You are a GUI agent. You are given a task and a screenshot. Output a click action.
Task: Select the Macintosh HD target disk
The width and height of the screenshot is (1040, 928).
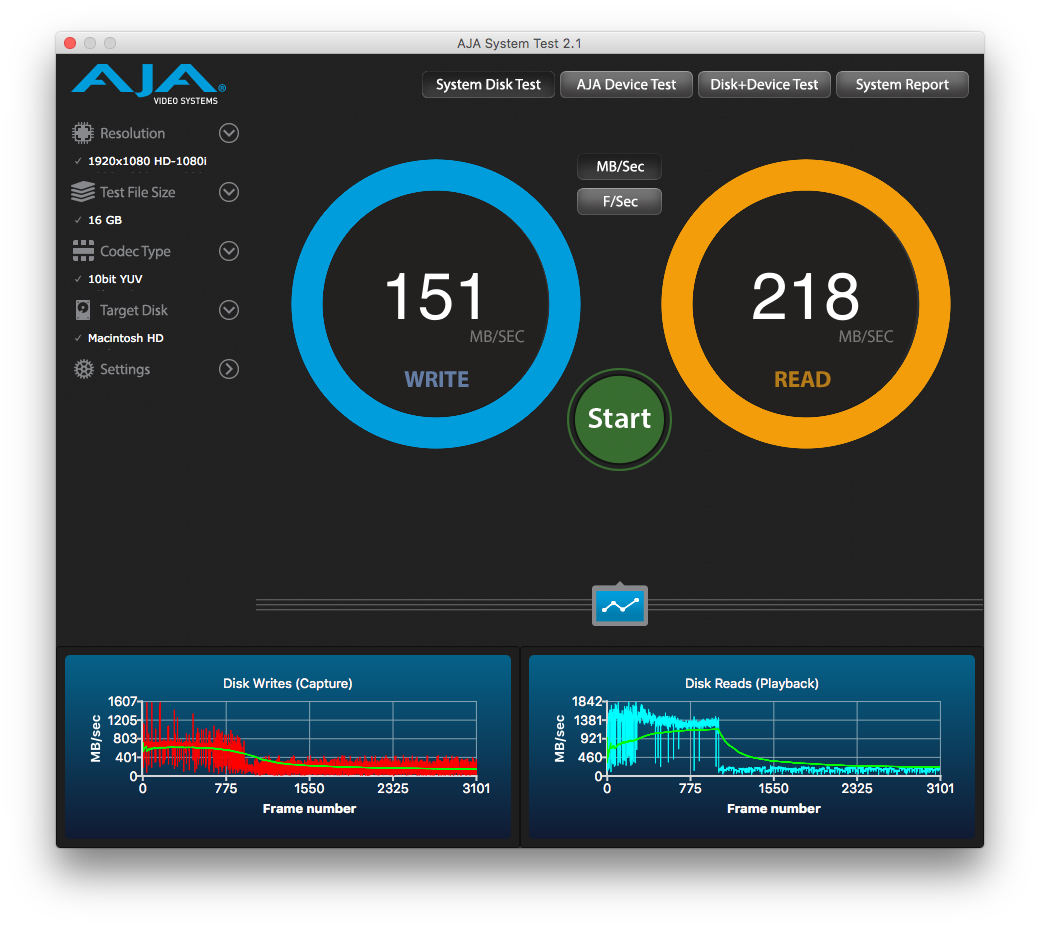click(x=125, y=338)
